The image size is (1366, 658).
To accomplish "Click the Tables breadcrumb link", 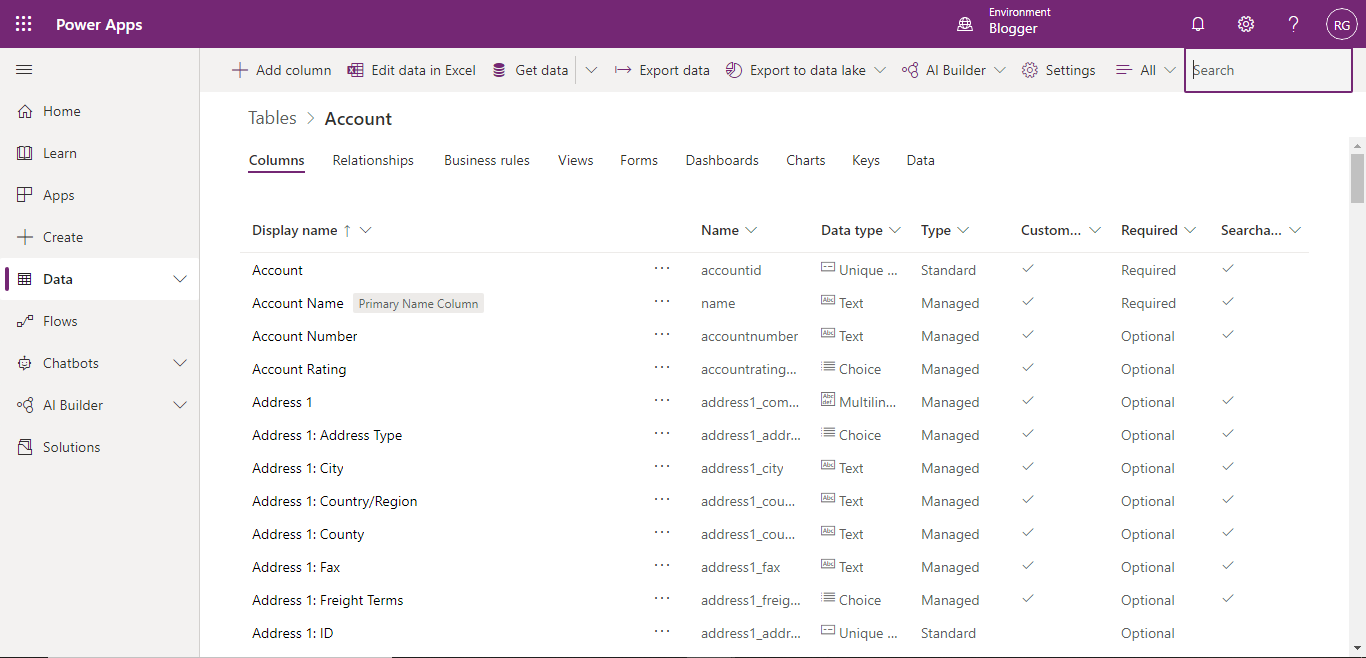I will 271,118.
